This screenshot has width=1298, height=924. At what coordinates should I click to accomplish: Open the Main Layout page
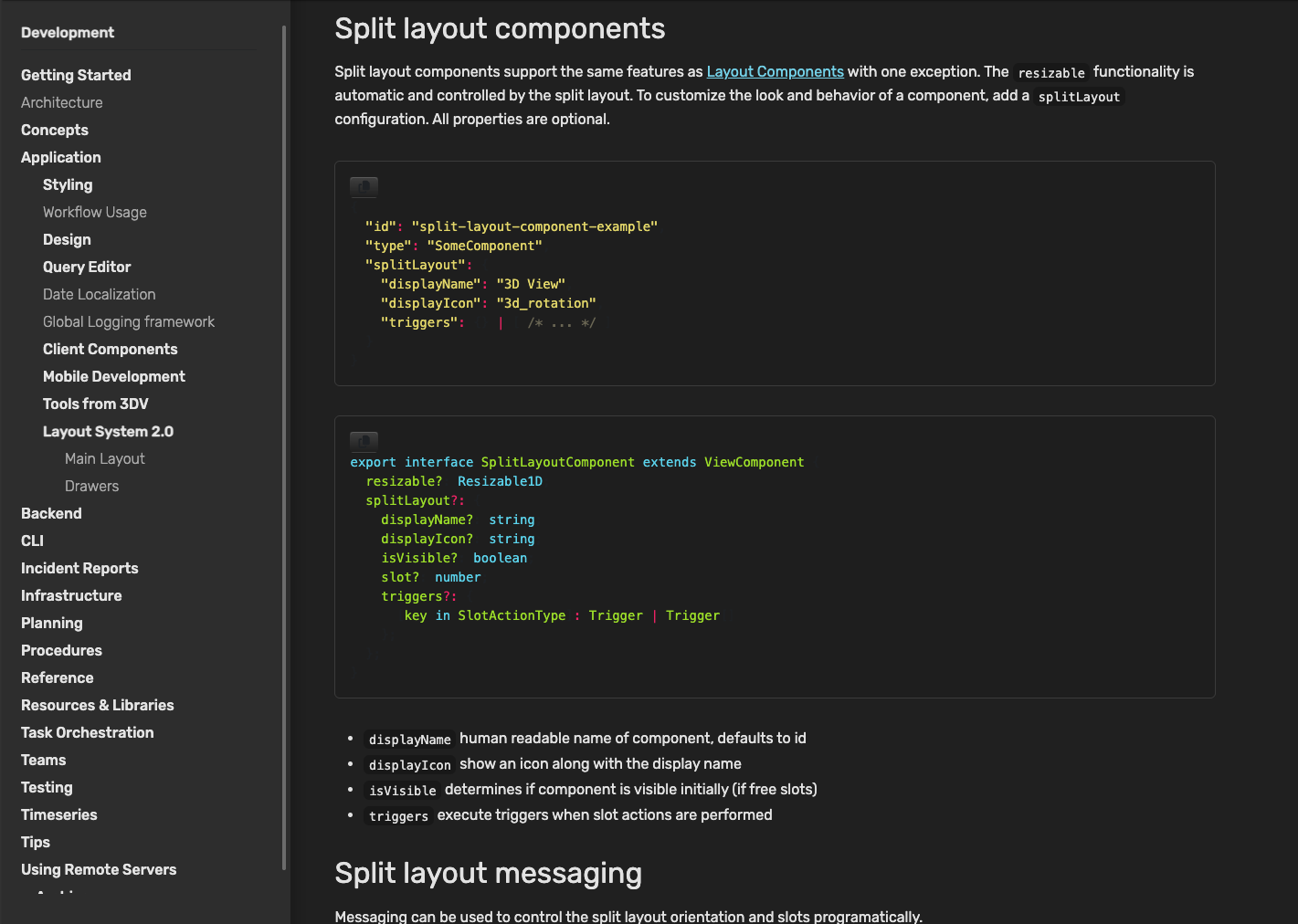click(x=104, y=458)
